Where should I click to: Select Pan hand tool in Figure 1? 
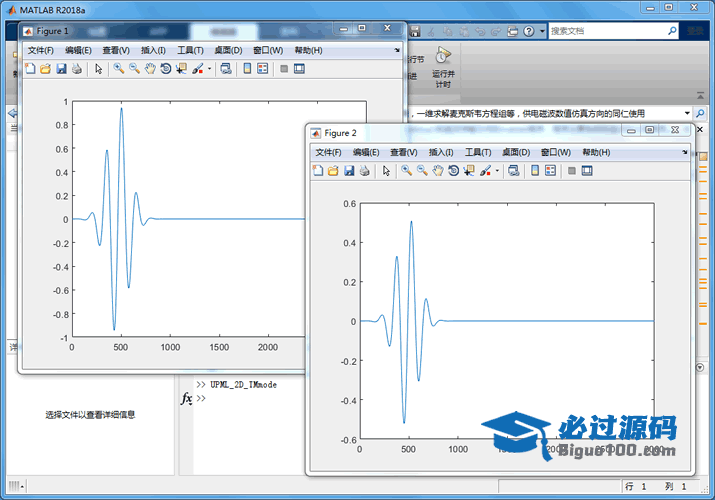coord(150,69)
